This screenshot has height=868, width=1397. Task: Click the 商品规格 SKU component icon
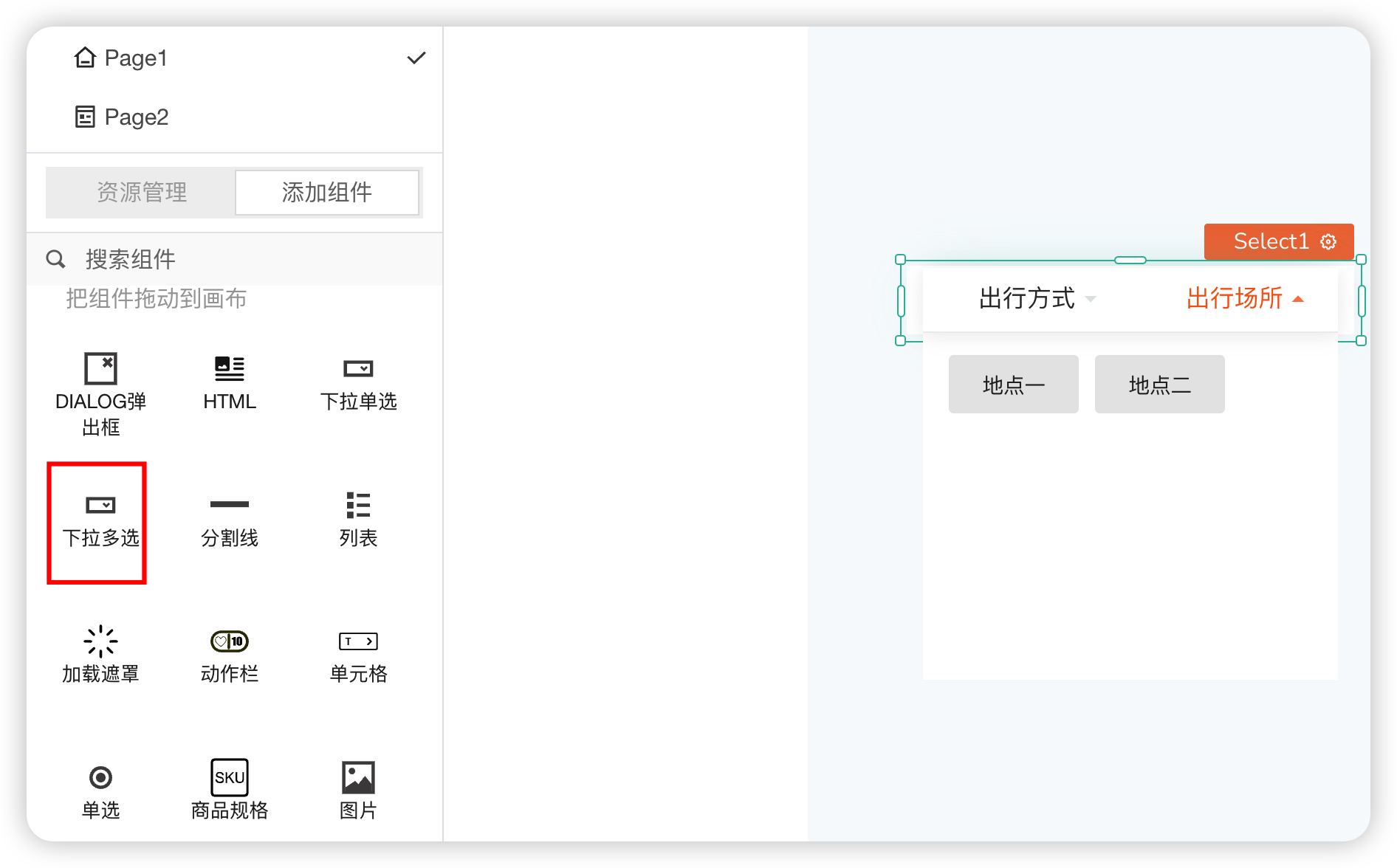tap(229, 778)
